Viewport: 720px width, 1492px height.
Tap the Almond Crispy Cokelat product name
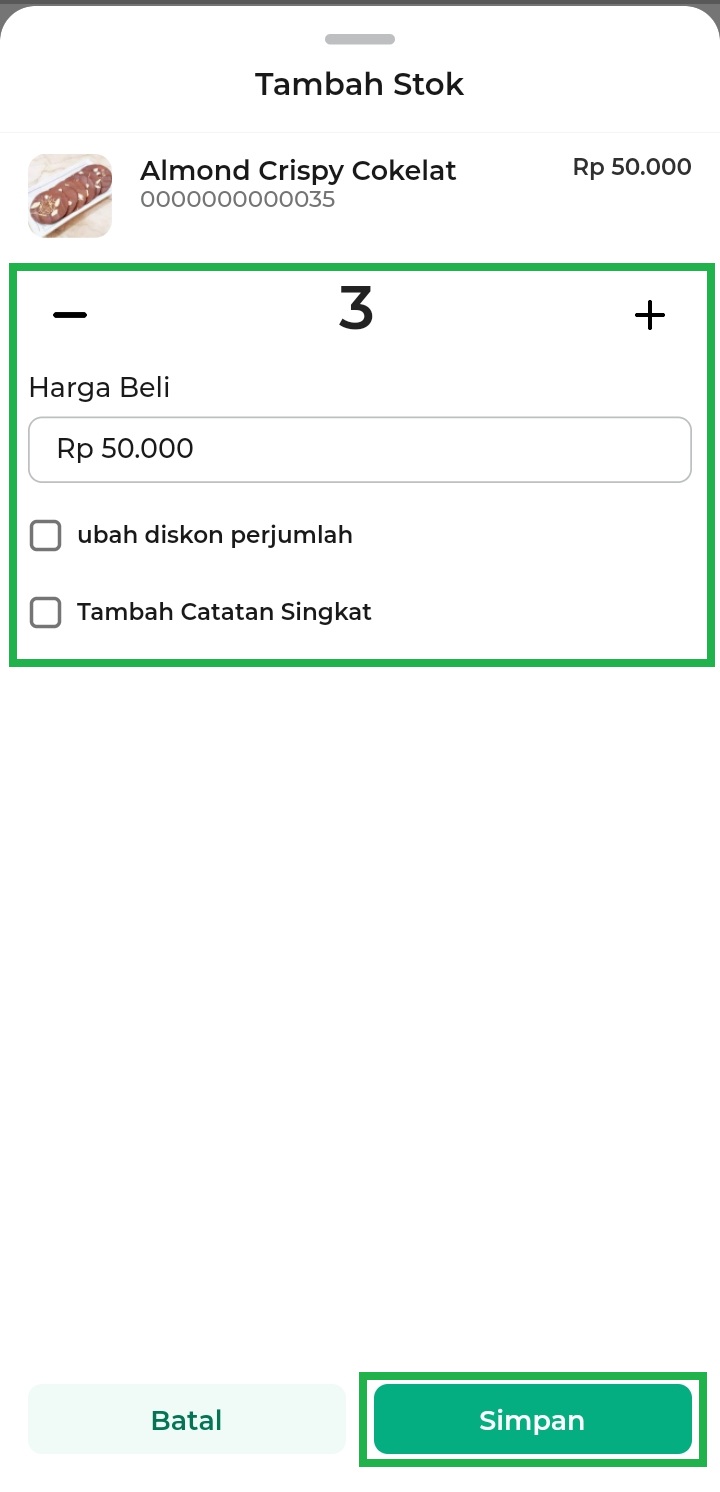pos(298,171)
